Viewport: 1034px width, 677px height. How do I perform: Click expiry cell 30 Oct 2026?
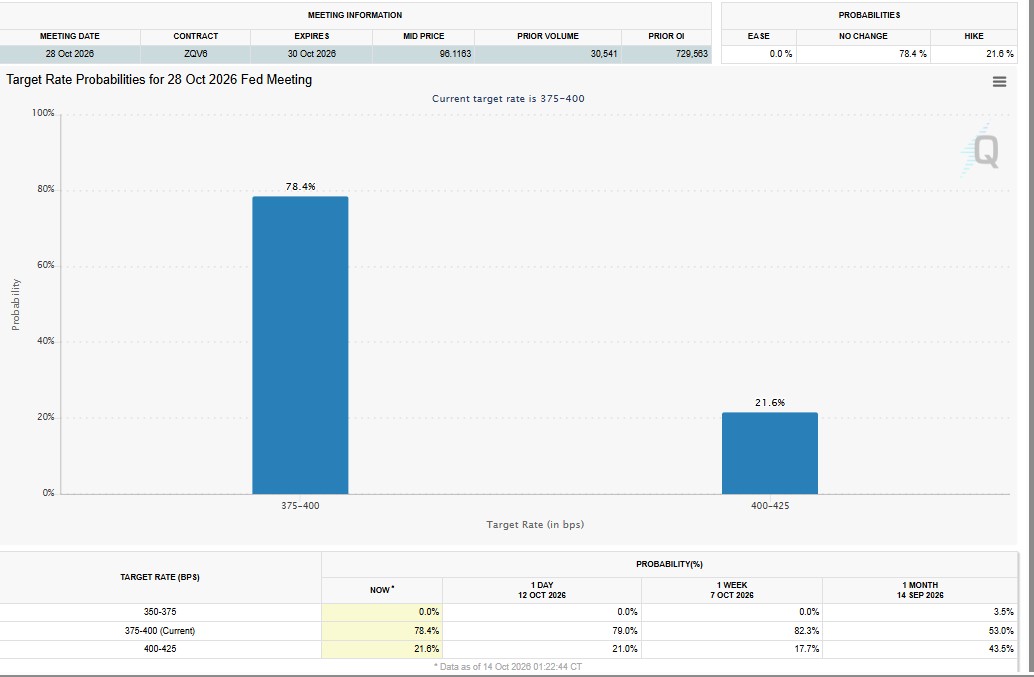pos(311,54)
